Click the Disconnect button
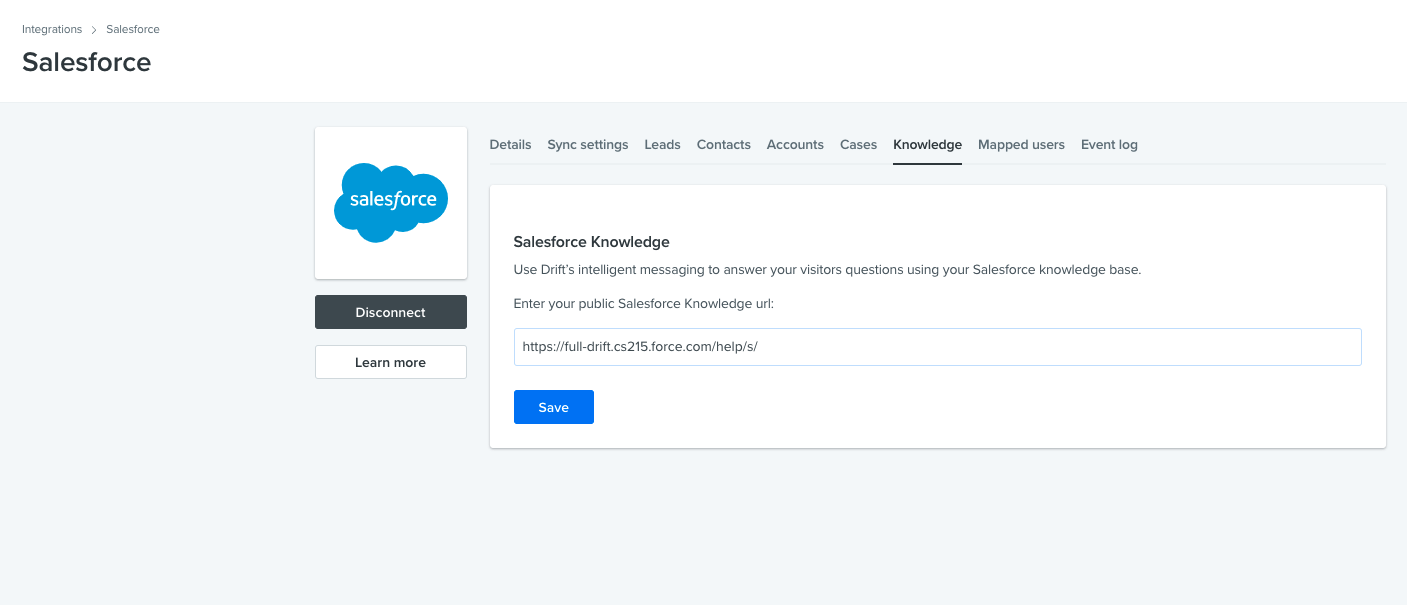The image size is (1407, 605). pos(391,312)
